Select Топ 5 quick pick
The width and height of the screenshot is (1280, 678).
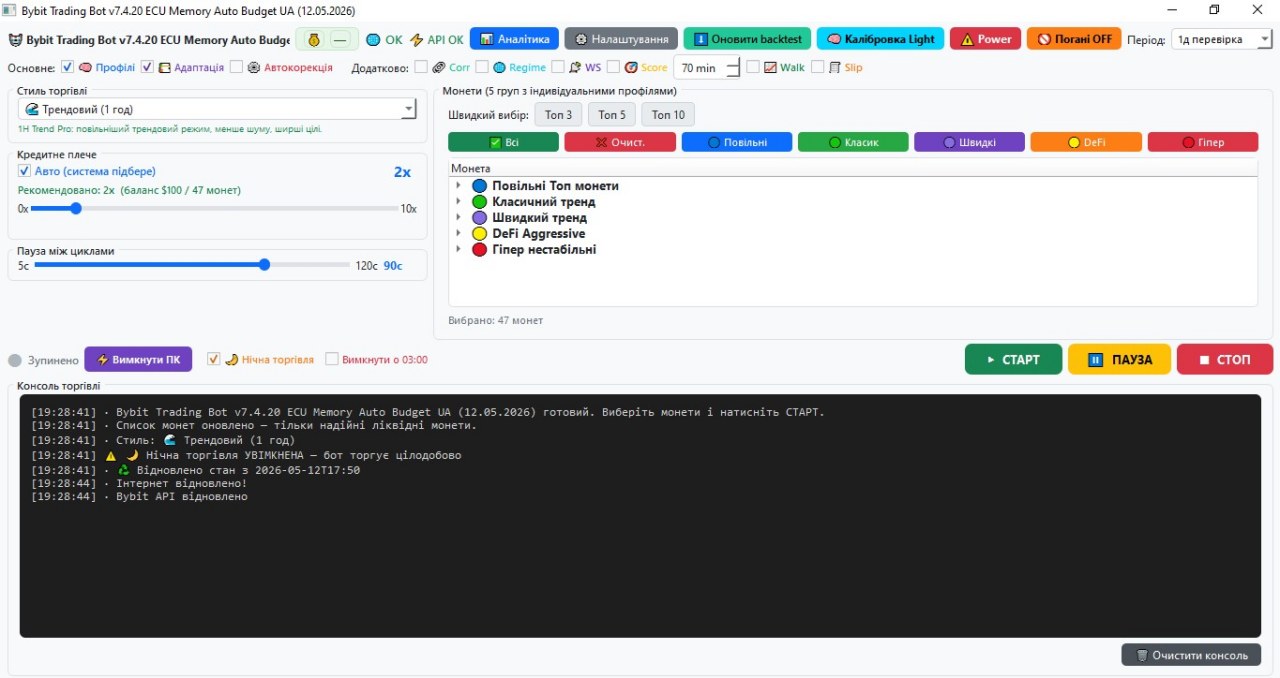click(611, 114)
